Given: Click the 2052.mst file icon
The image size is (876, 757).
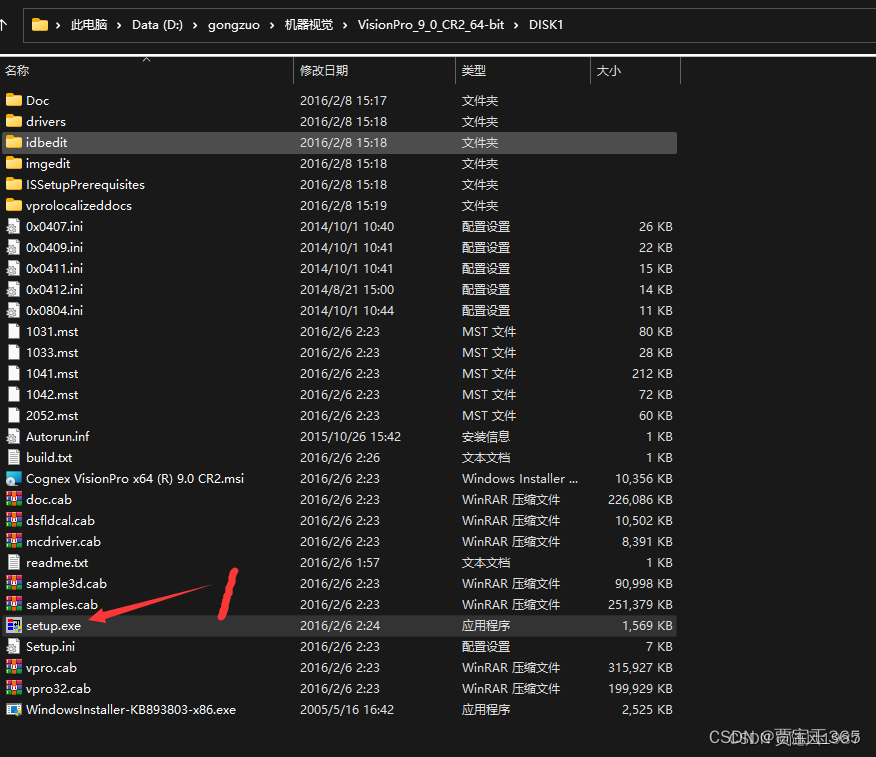Looking at the screenshot, I should click(x=13, y=416).
